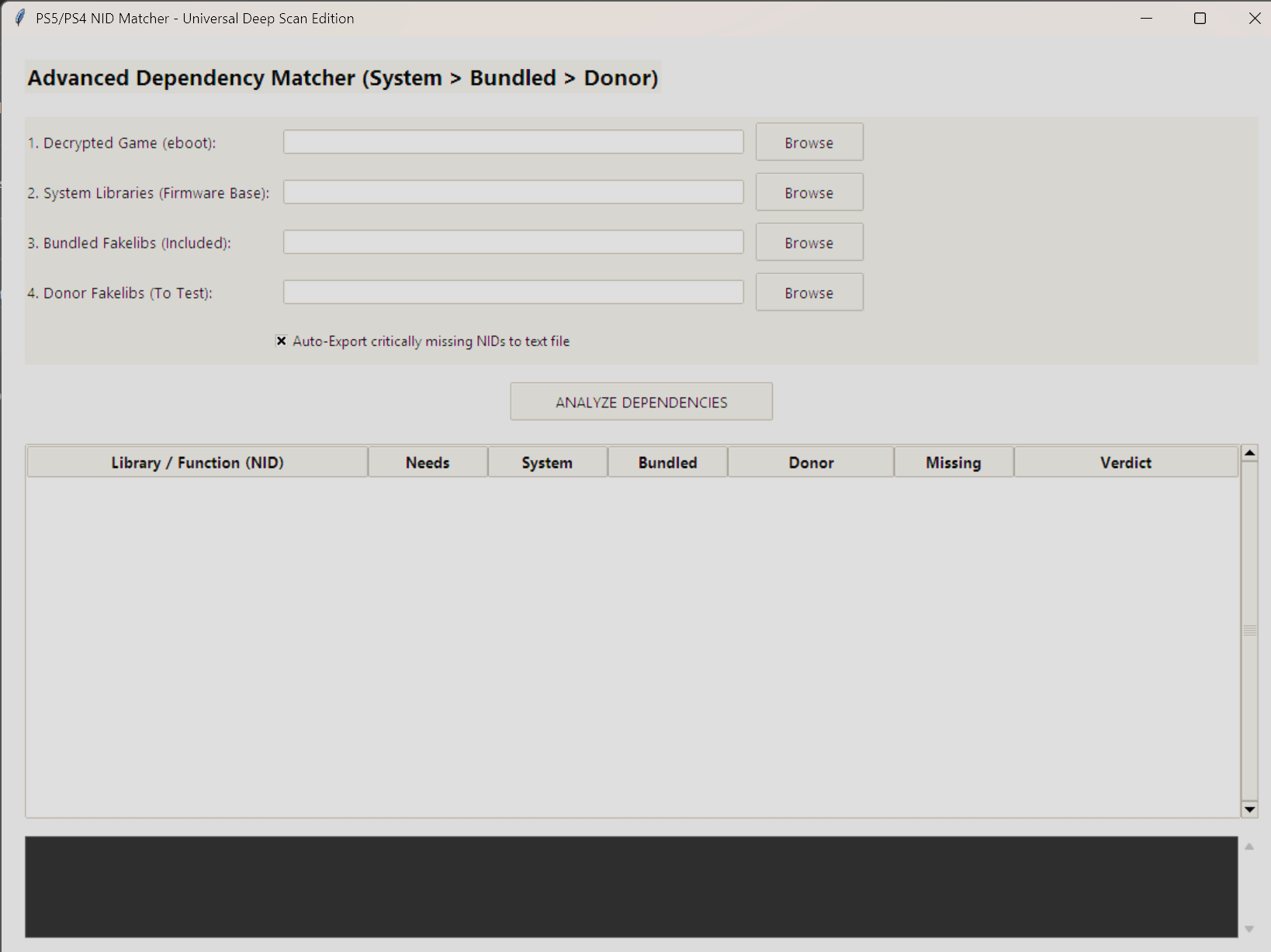1271x952 pixels.
Task: Sort by the Verdict column header
Action: coord(1126,462)
